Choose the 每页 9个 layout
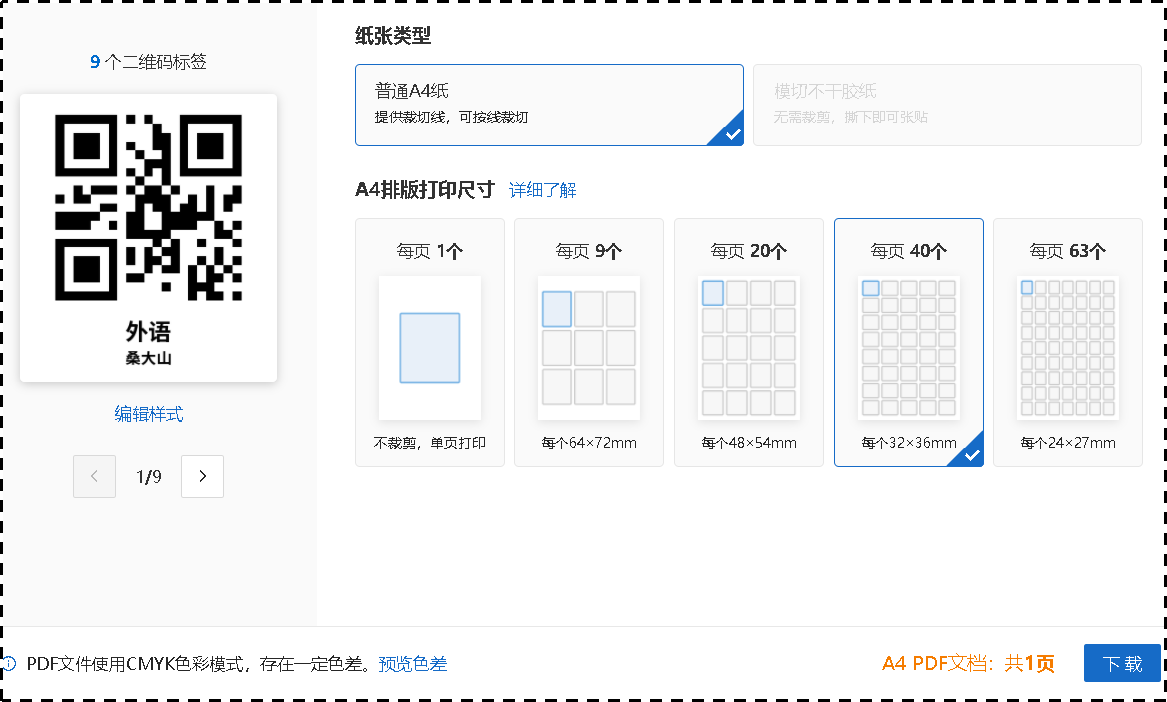Screen dimensions: 1167x702 [589, 342]
